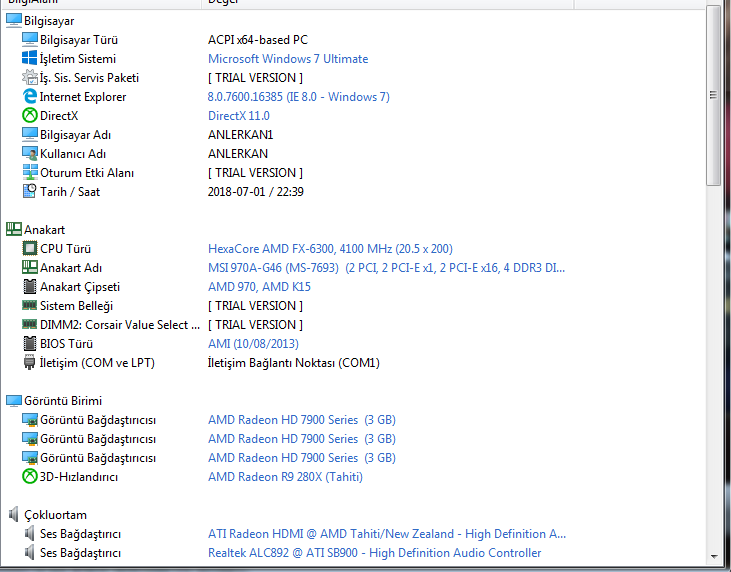Click the ATI Radeon HDMI Ses Bağdaştırıcı speaker icon

(x=29, y=533)
